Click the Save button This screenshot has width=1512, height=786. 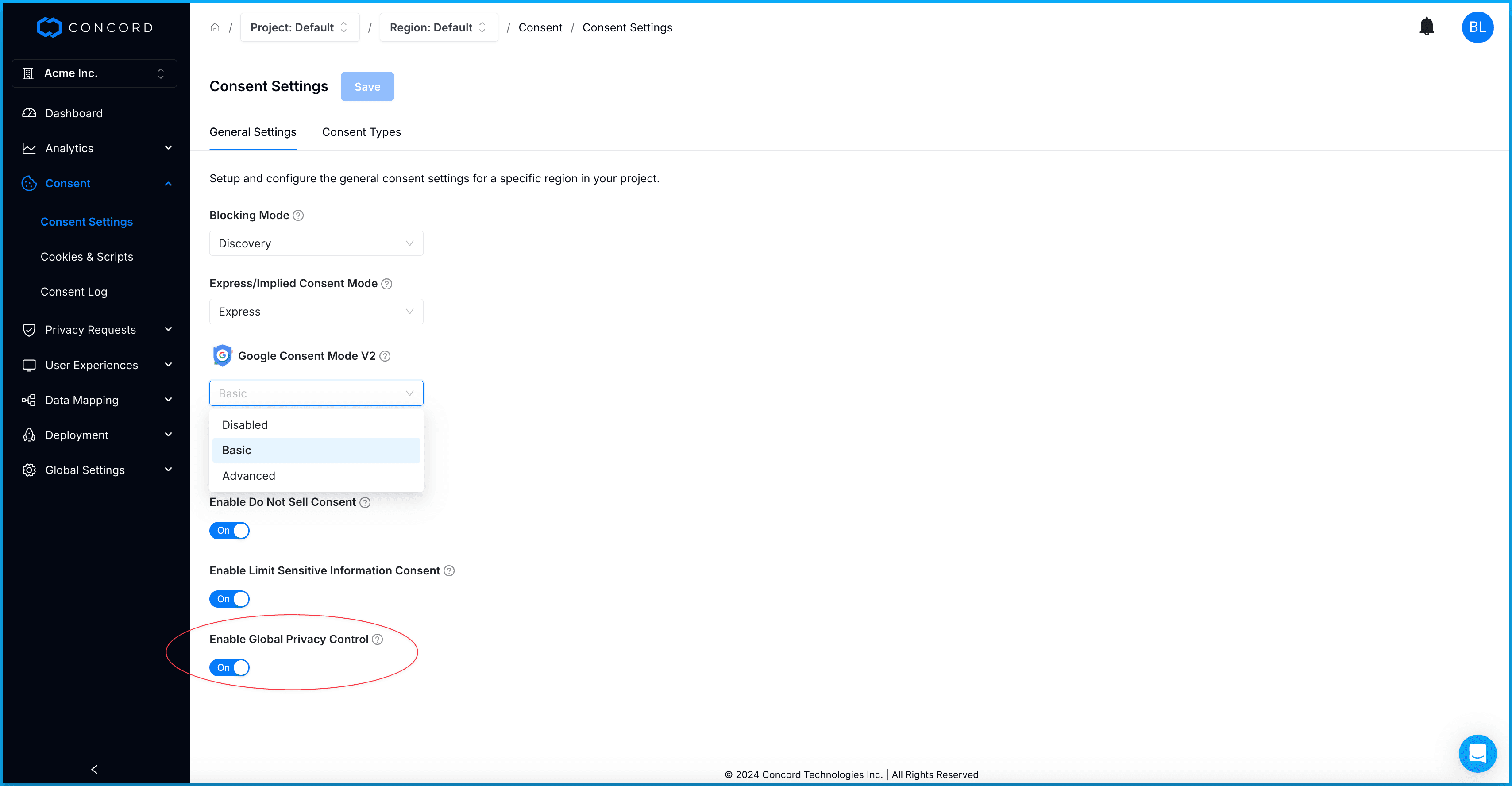(x=367, y=87)
